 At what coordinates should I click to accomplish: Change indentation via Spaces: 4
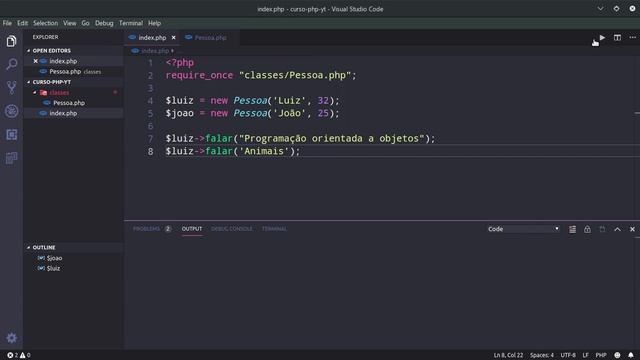[x=542, y=355]
